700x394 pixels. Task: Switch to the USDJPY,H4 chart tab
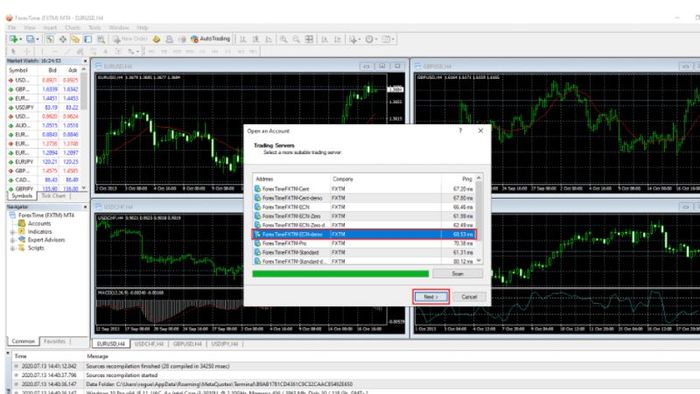[225, 344]
